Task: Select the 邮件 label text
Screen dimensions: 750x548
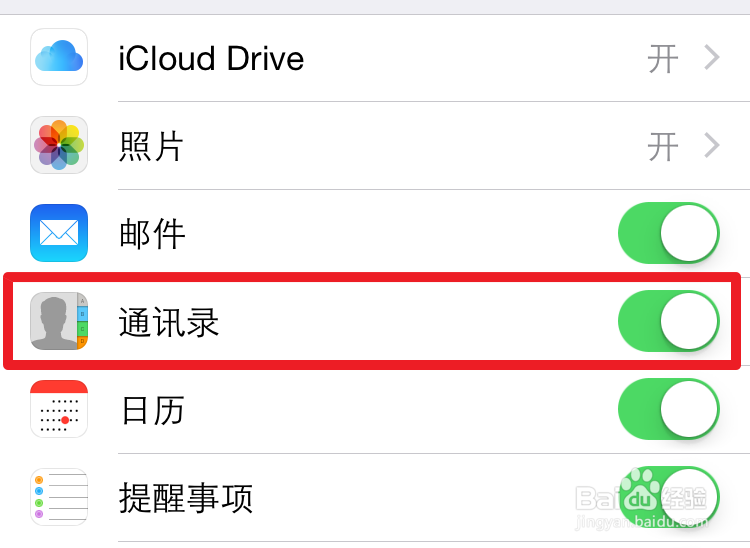Action: click(151, 234)
